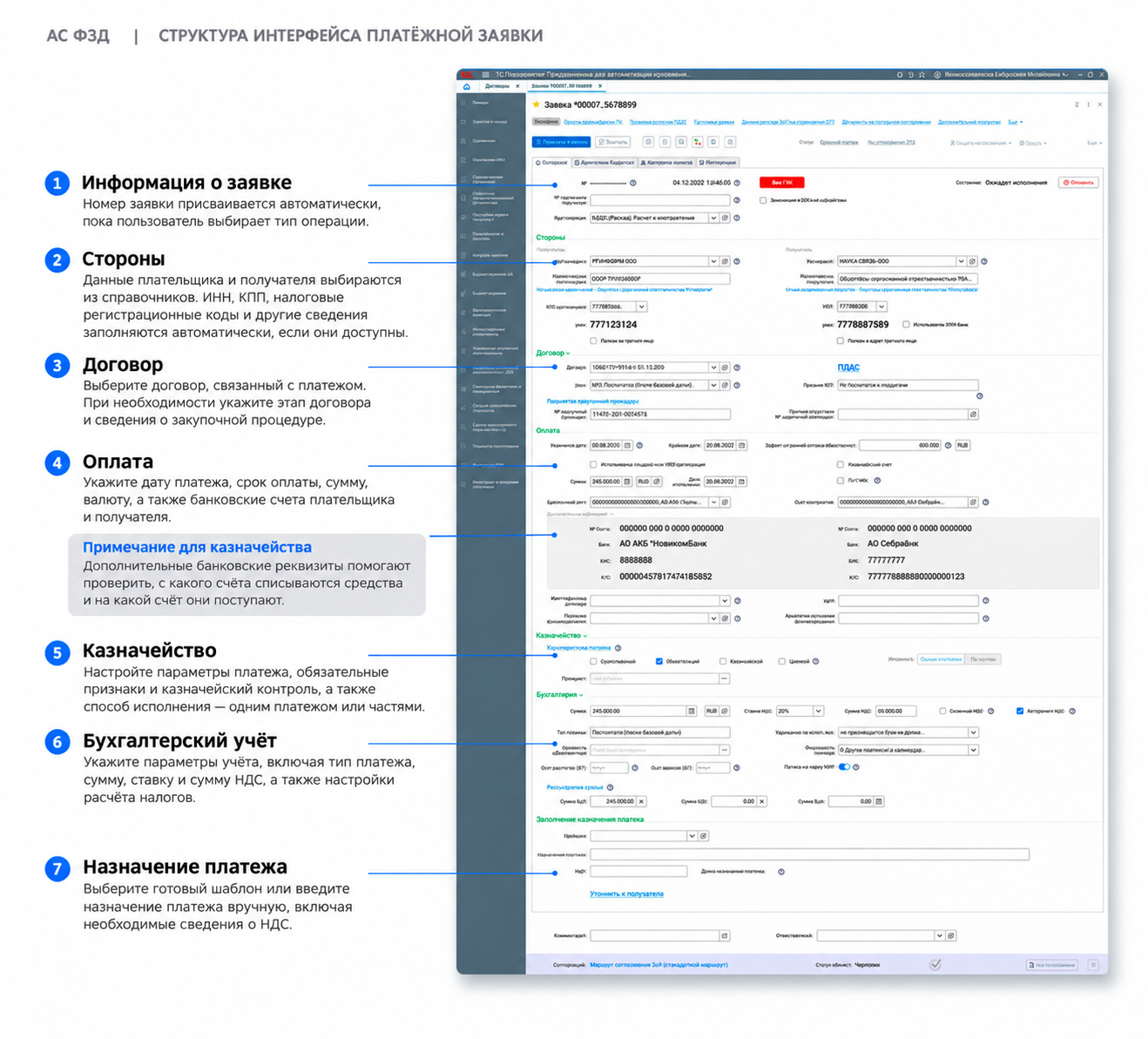
Task: Open the Инструкции form tab
Action: click(x=719, y=162)
